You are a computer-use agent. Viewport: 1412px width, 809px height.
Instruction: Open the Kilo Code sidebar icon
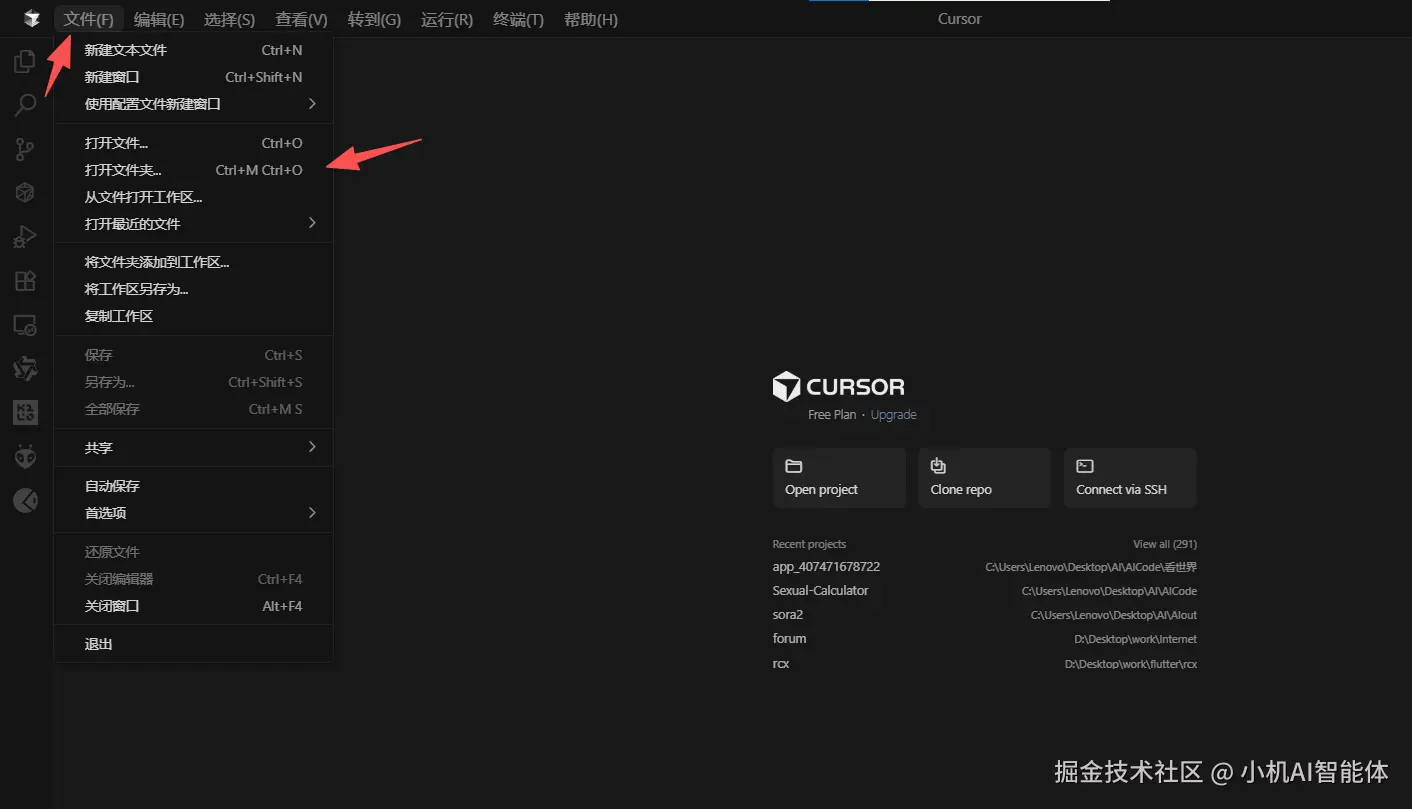pos(25,412)
